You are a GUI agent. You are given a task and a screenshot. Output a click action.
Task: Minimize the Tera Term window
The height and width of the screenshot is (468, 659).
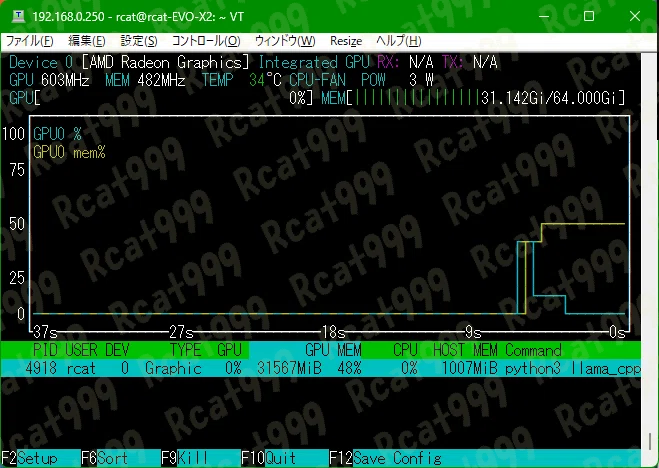544,16
